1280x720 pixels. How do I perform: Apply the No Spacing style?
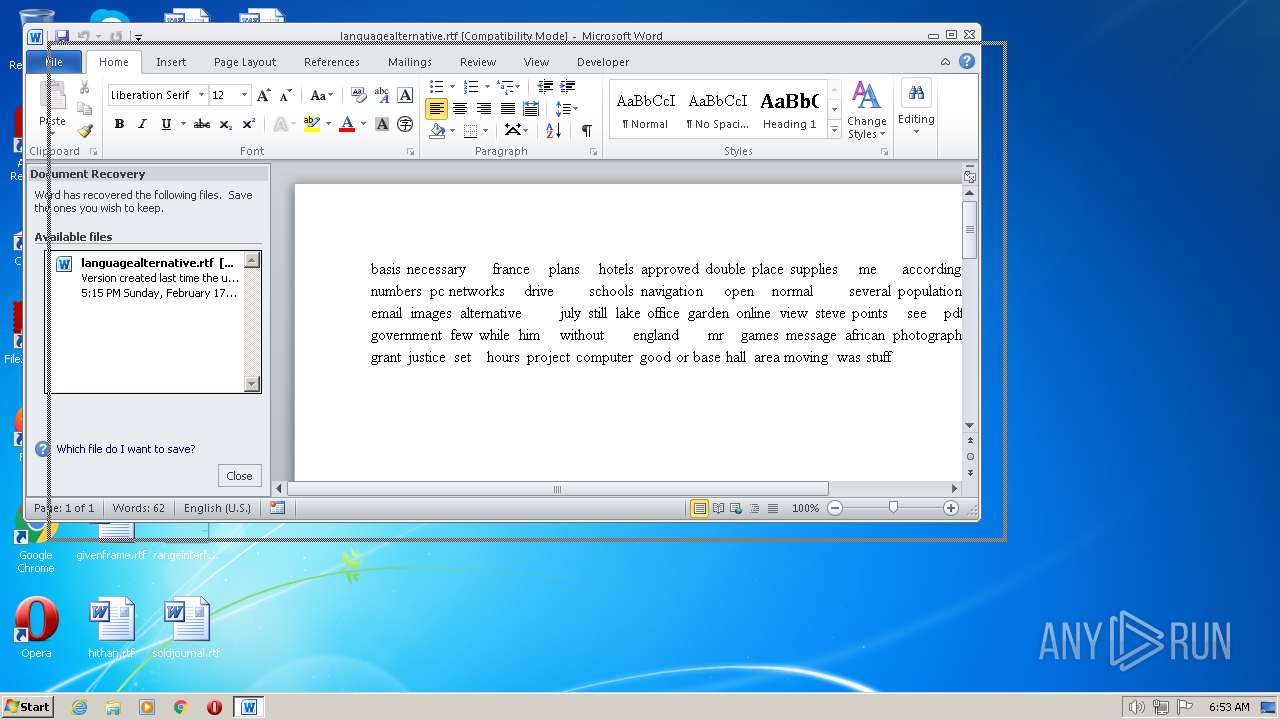pyautogui.click(x=718, y=110)
